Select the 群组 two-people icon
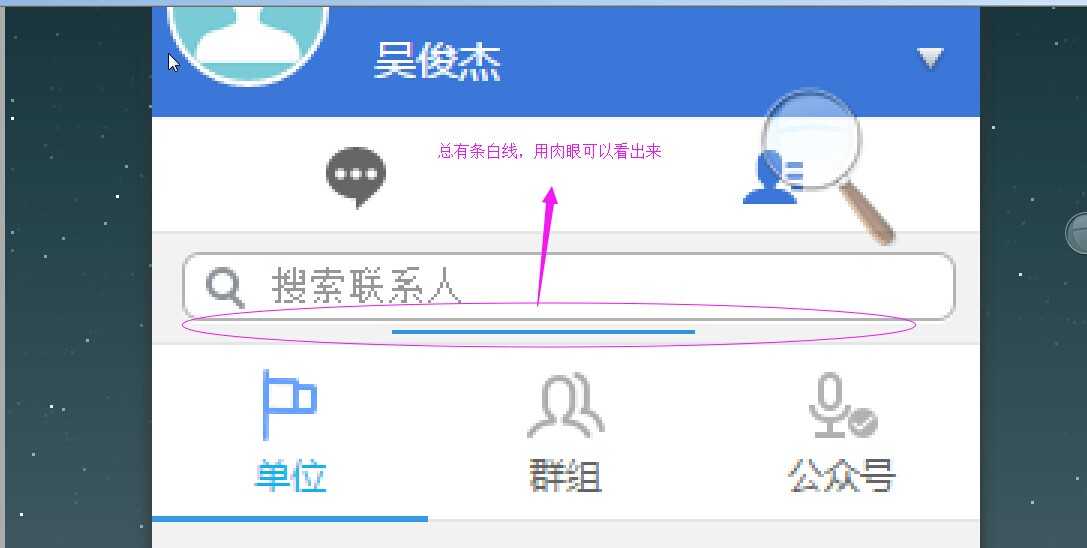This screenshot has height=548, width=1087. tap(566, 406)
